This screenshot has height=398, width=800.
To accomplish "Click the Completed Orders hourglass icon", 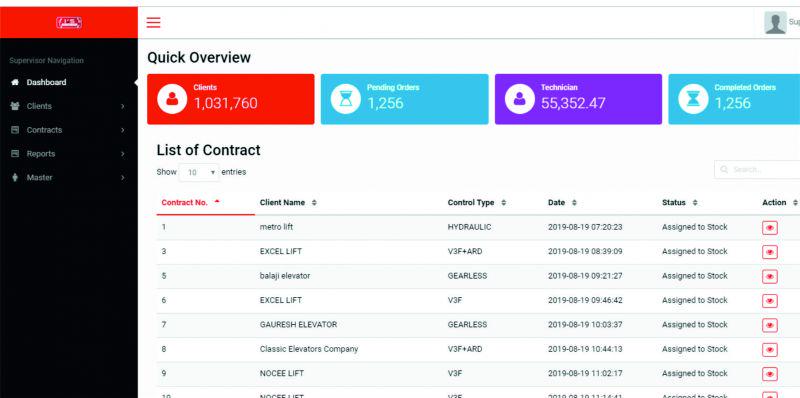I will click(693, 99).
